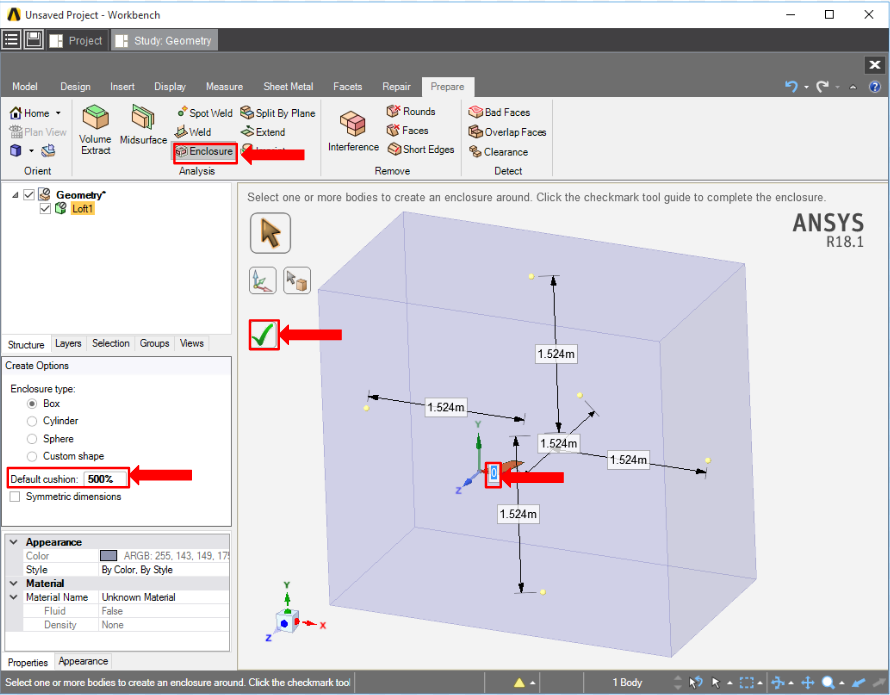Open the Repair ribbon tab

[396, 86]
